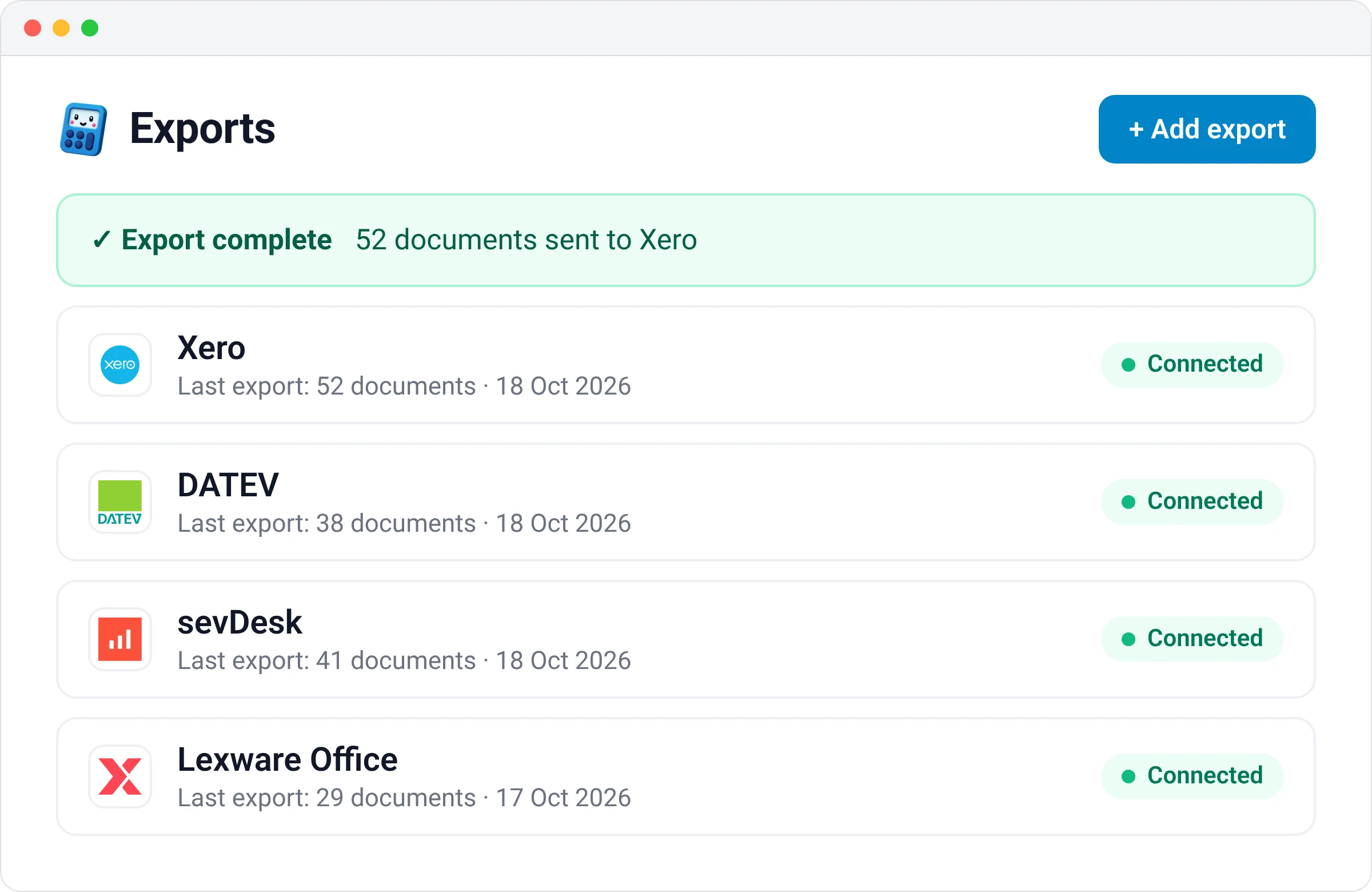Minimize the window with the yellow button
Image resolution: width=1372 pixels, height=892 pixels.
point(61,28)
